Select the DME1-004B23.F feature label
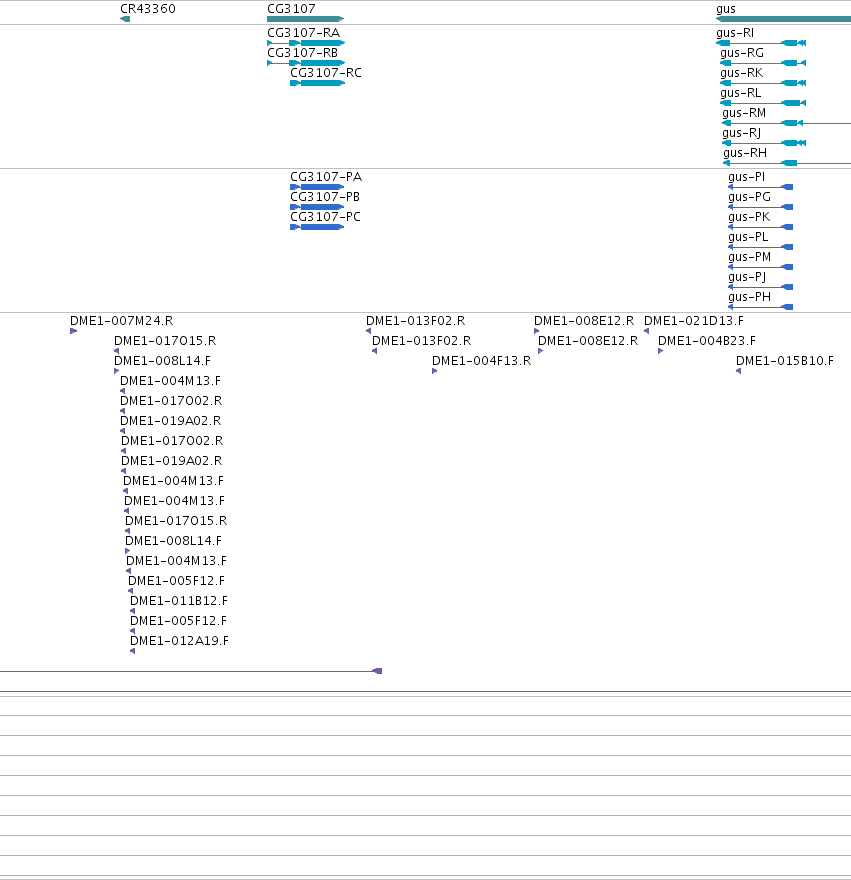Image resolution: width=851 pixels, height=880 pixels. [x=707, y=341]
